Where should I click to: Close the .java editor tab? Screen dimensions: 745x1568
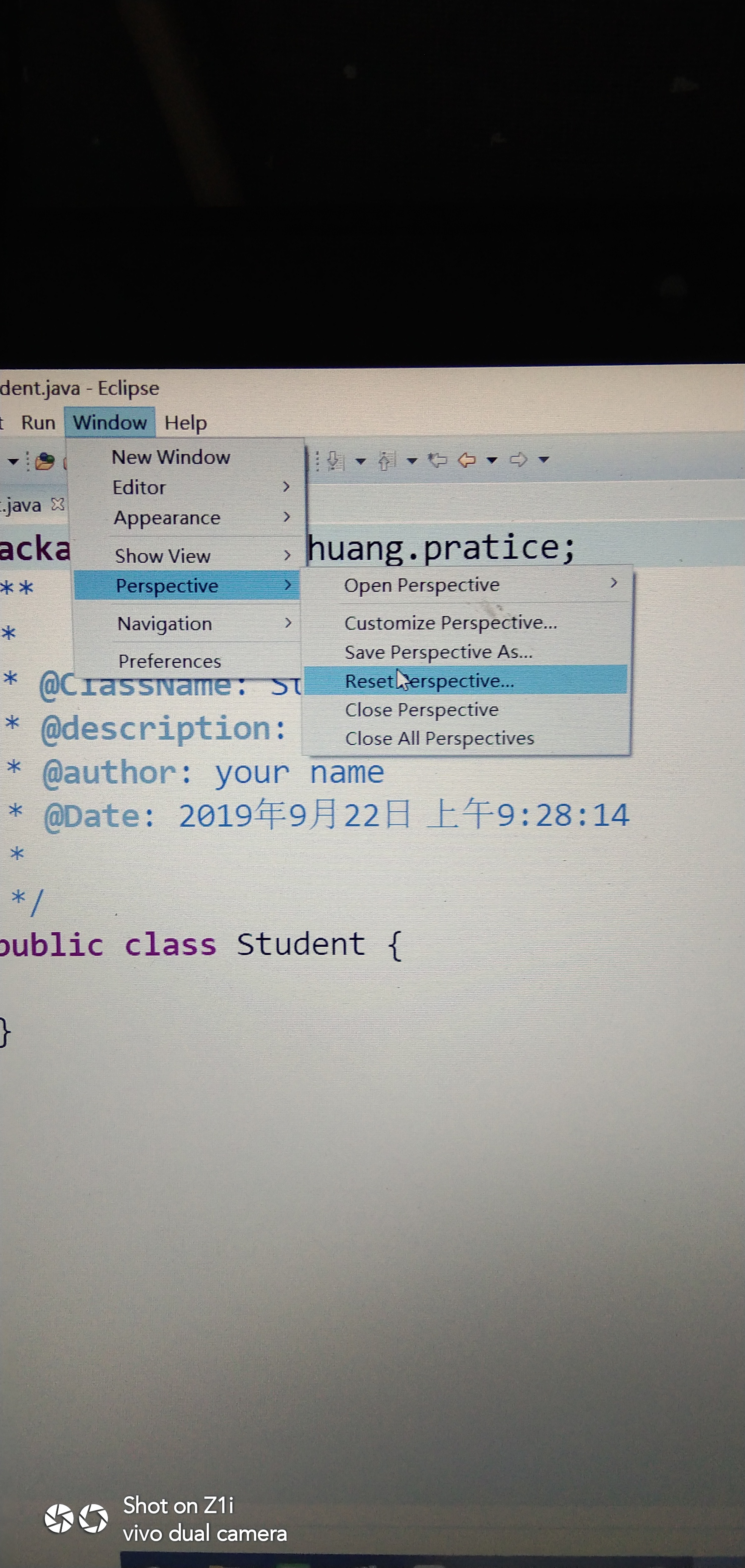click(x=58, y=504)
